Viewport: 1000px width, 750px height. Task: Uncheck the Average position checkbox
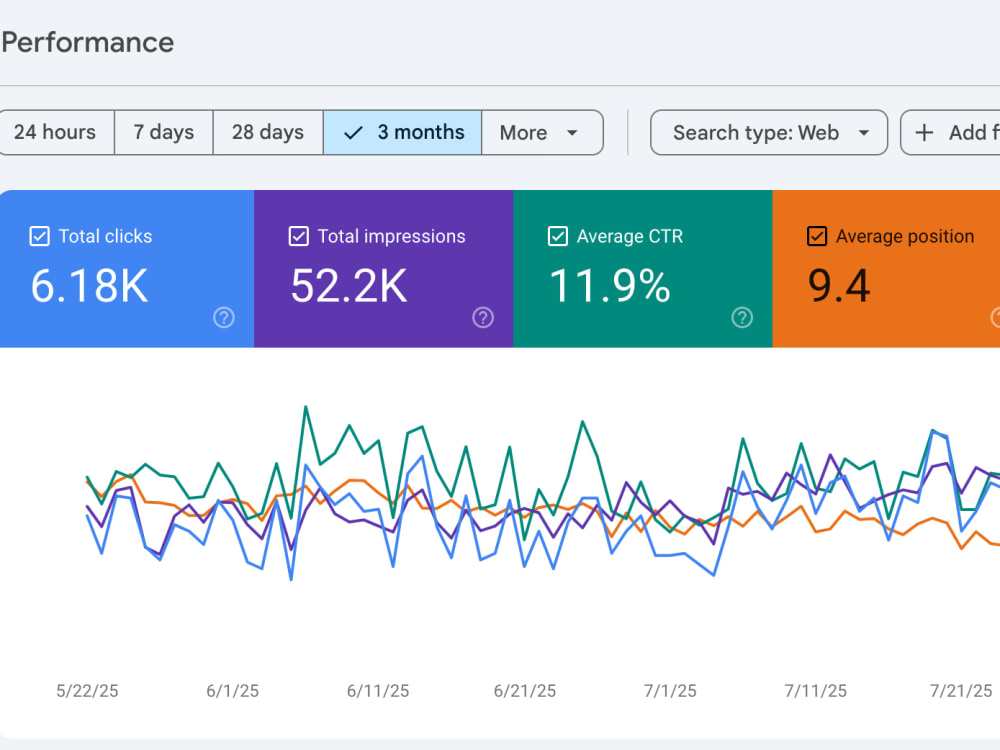[817, 236]
